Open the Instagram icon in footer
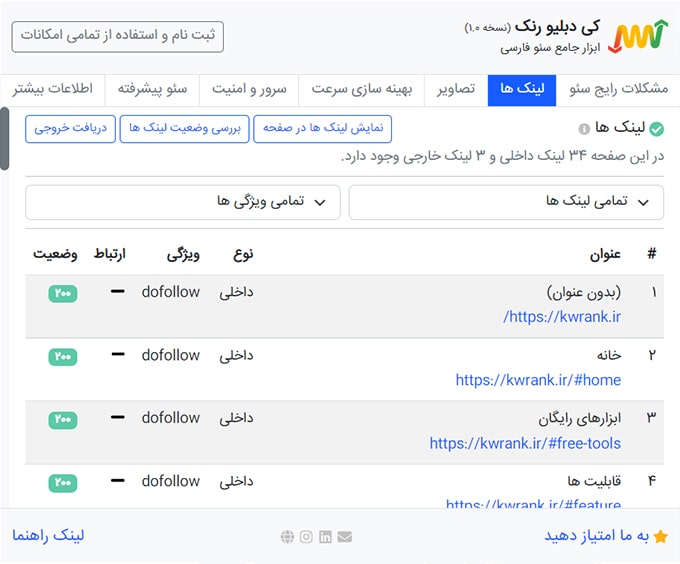The height and width of the screenshot is (564, 680). tap(306, 537)
